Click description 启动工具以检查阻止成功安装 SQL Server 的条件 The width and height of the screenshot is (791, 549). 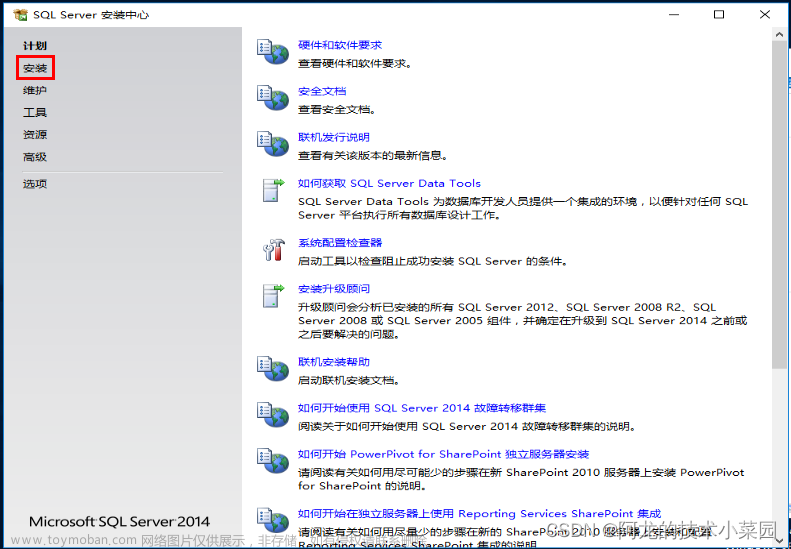click(433, 261)
